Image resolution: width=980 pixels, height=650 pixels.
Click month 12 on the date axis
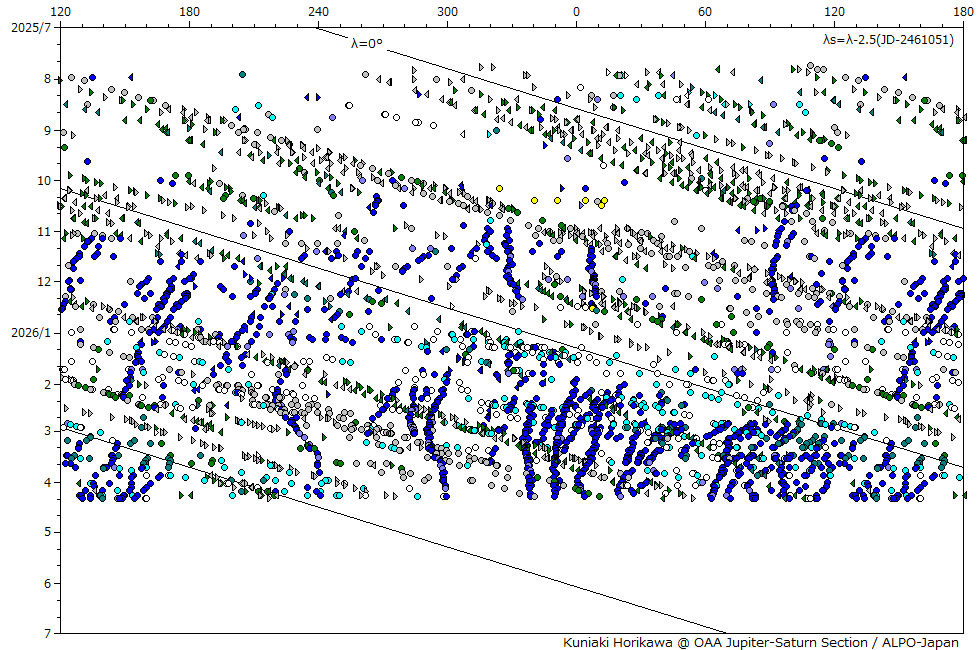click(x=43, y=282)
